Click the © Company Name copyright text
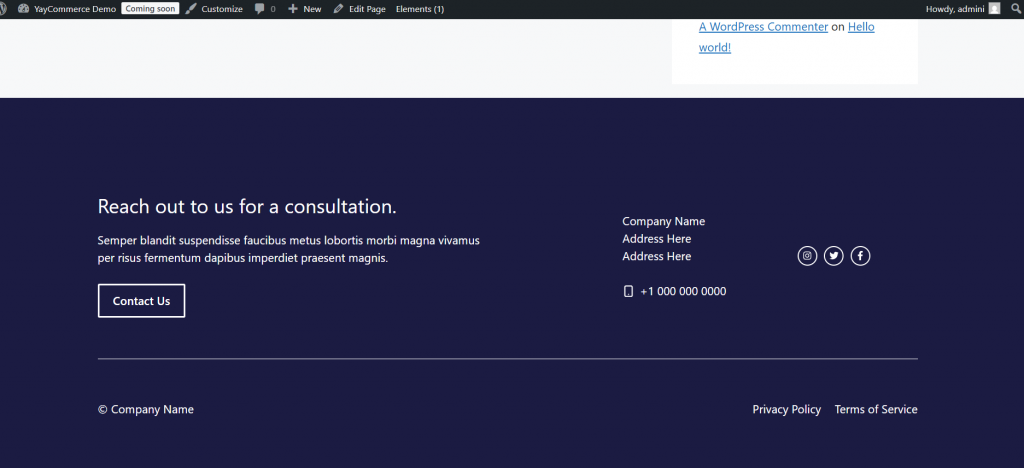 (146, 409)
